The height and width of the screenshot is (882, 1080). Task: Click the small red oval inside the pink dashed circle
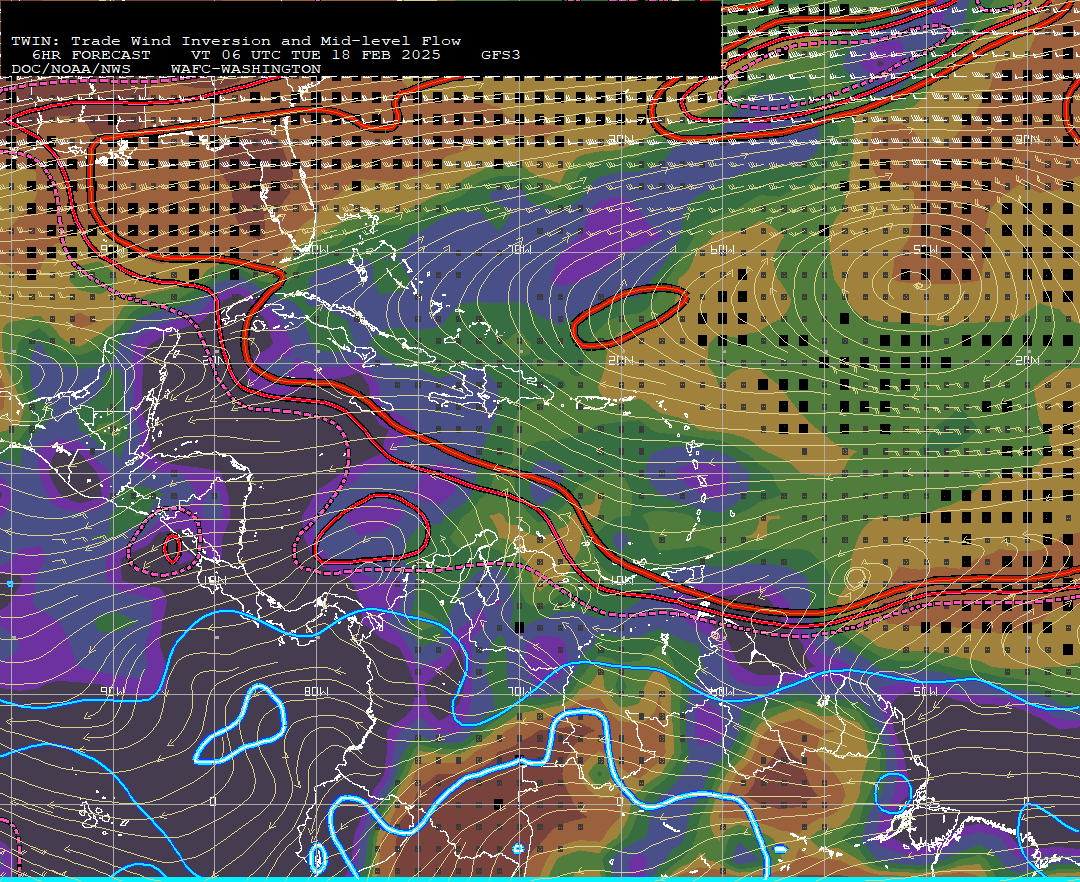[172, 549]
